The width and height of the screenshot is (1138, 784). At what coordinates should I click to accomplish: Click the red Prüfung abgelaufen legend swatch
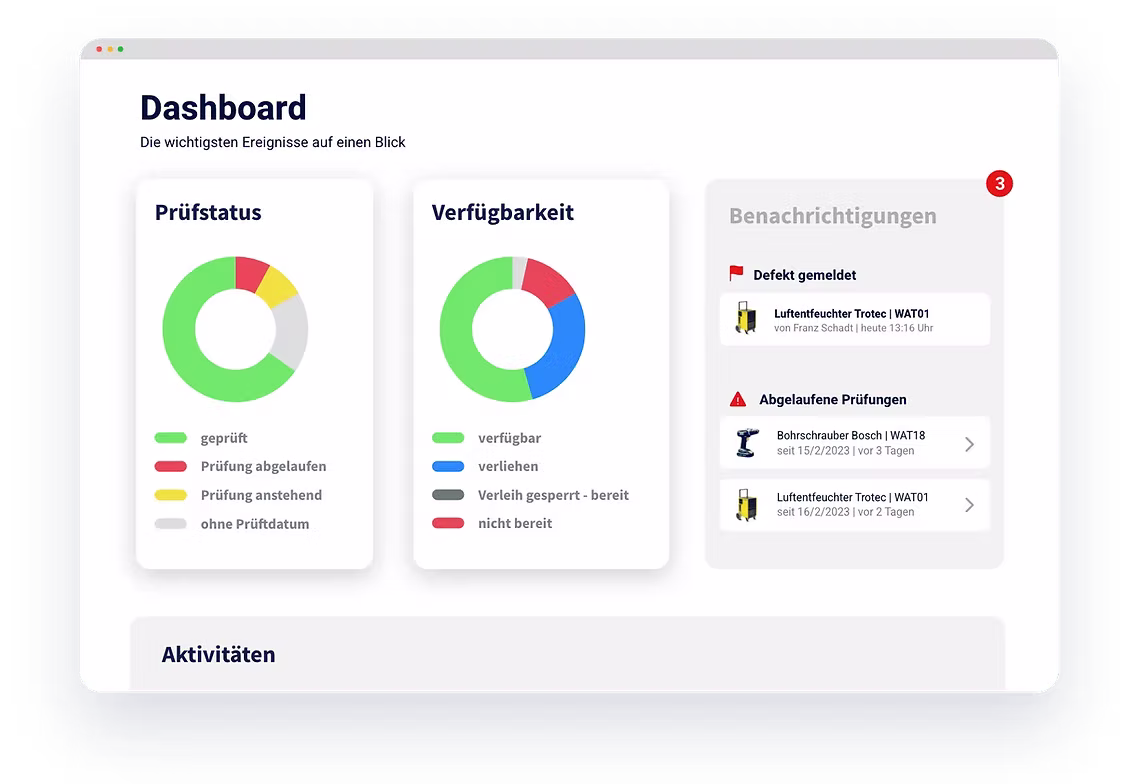pyautogui.click(x=171, y=466)
